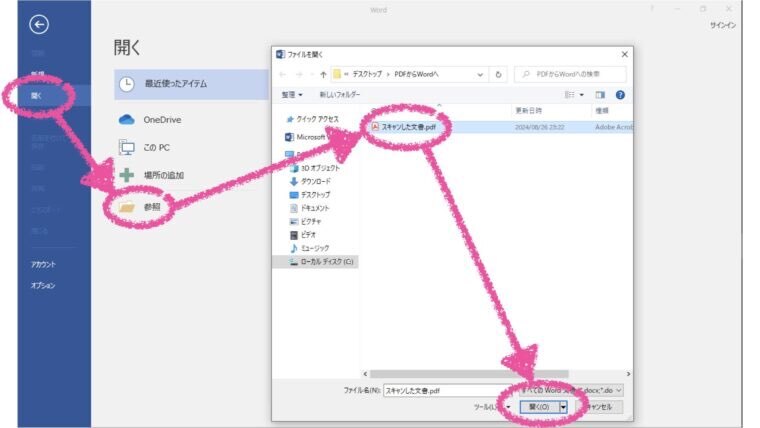Close the ファイルを開く dialog
Screen dimensions: 760x428
[x=624, y=54]
